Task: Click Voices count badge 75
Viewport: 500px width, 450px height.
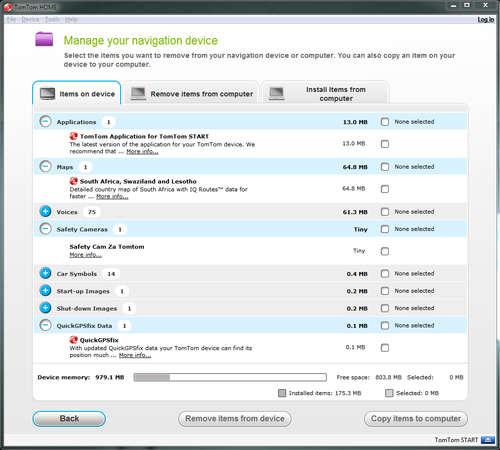Action: (x=92, y=212)
